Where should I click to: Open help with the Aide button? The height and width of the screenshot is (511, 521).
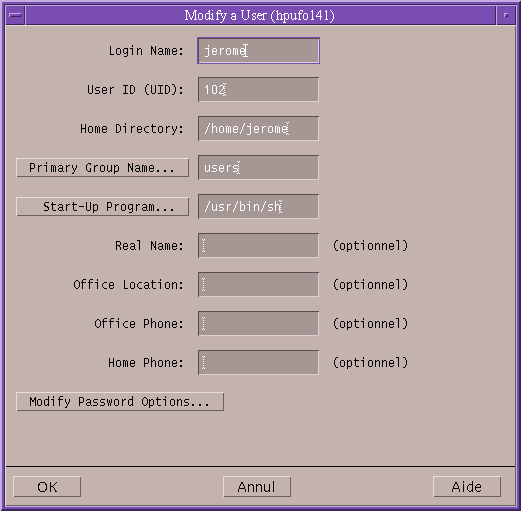tap(467, 487)
